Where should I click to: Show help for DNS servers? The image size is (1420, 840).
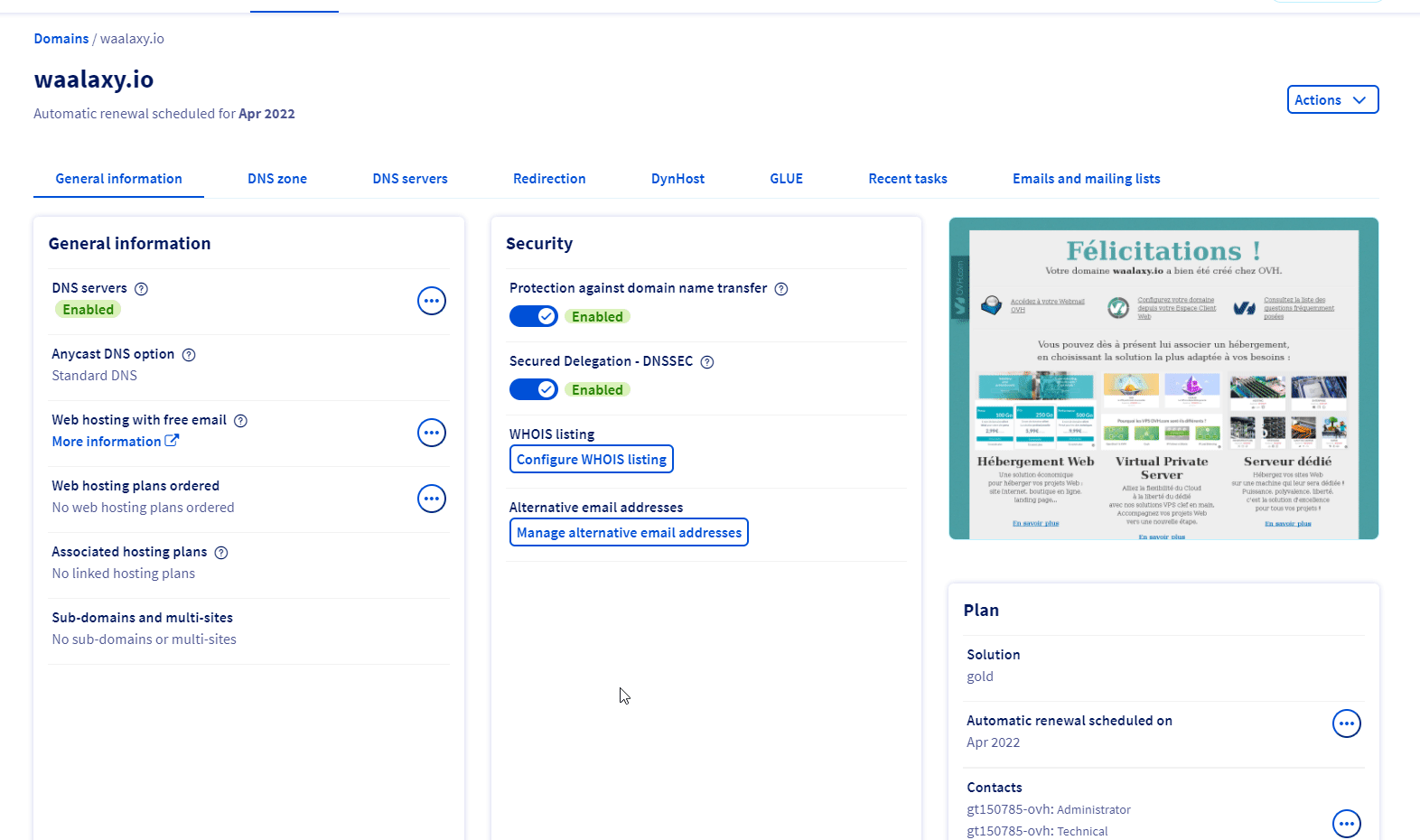(141, 289)
